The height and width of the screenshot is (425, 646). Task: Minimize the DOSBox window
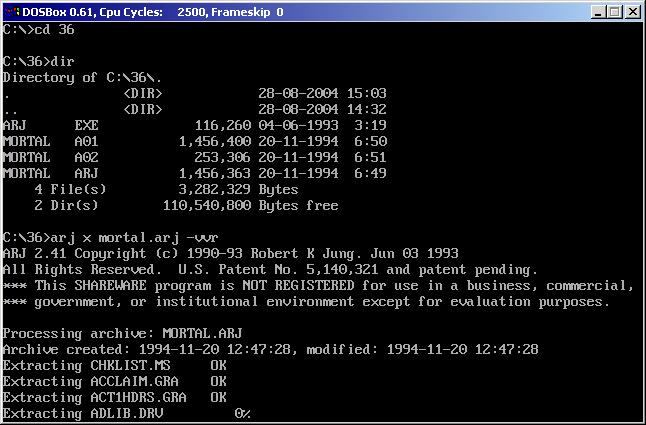coord(599,12)
